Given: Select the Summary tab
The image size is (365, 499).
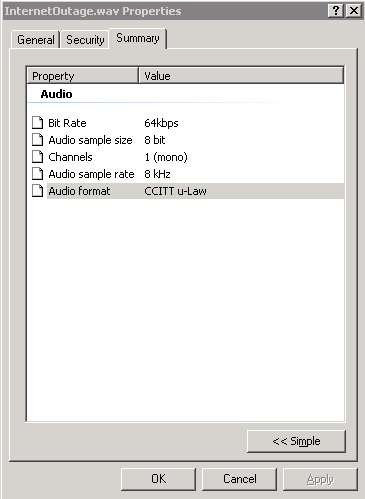Looking at the screenshot, I should [138, 39].
